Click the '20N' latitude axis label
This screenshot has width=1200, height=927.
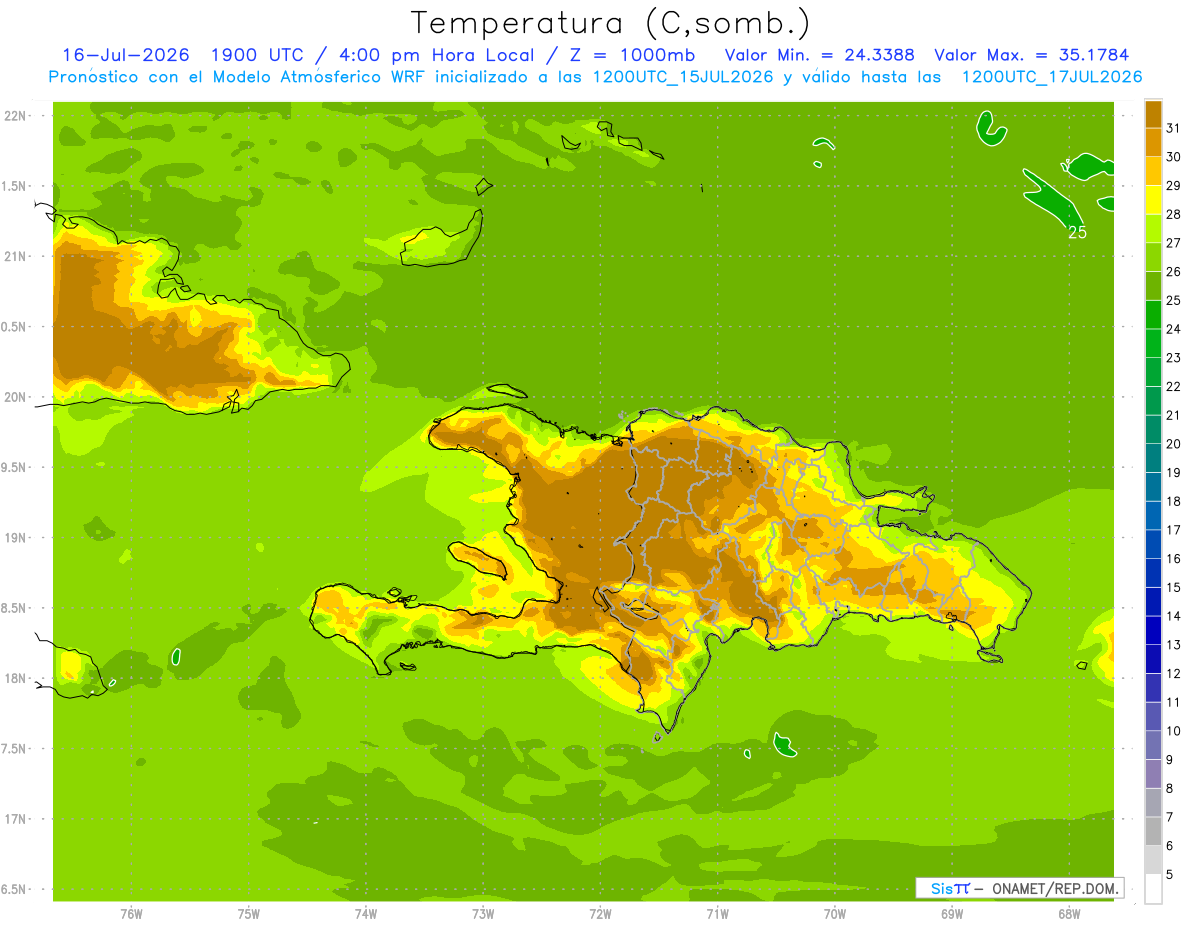tap(16, 398)
